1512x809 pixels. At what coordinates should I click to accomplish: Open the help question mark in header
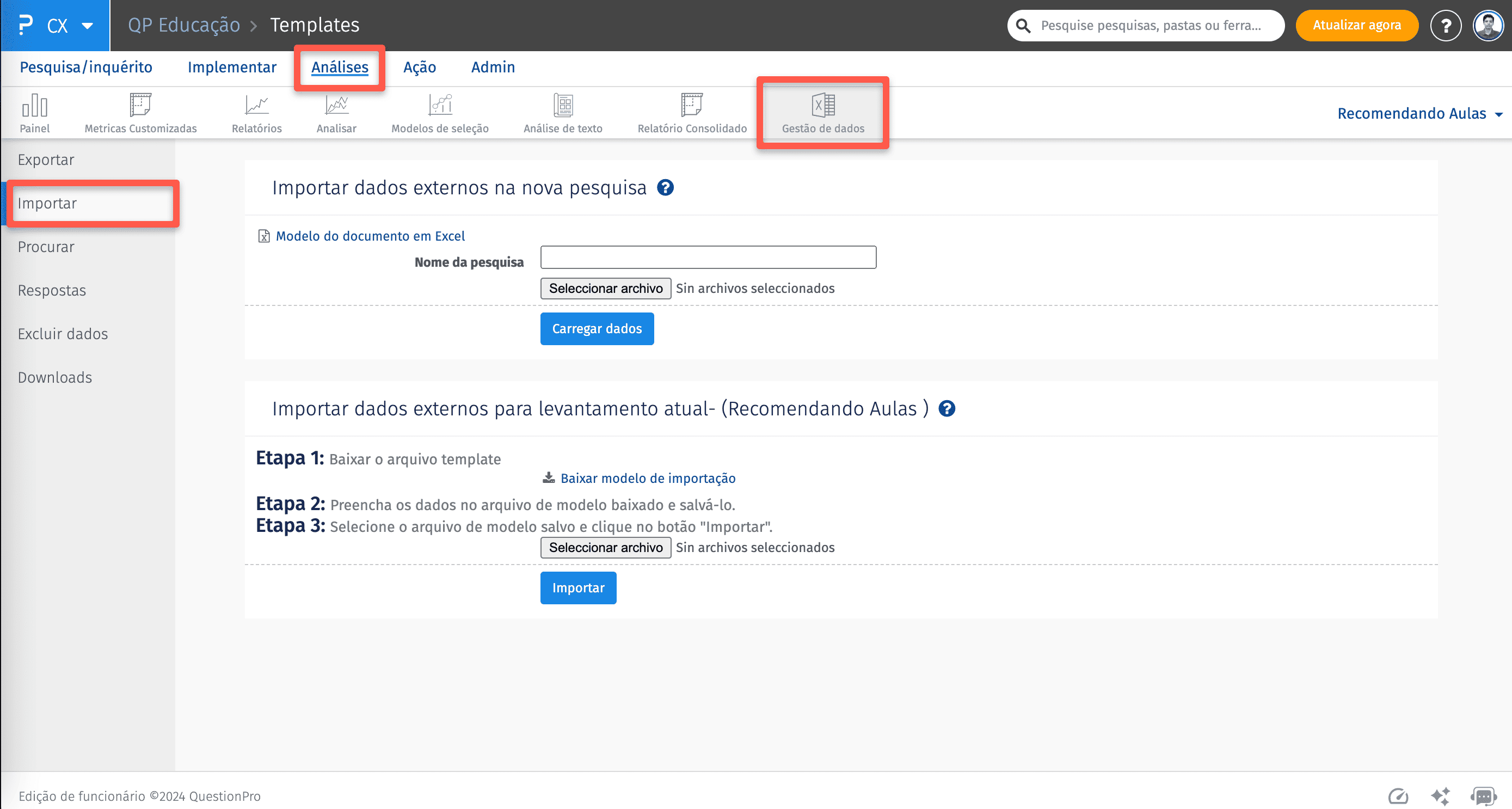(x=1446, y=26)
